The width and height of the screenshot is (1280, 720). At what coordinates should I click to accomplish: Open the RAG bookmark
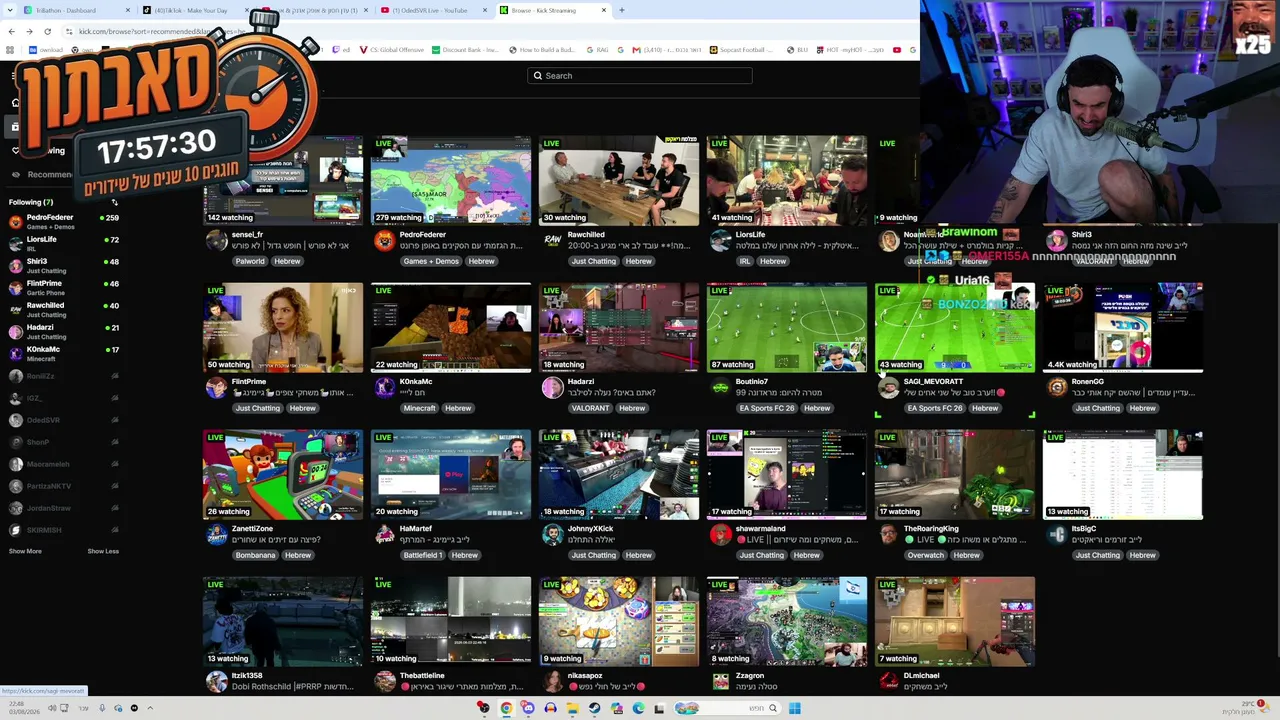597,49
